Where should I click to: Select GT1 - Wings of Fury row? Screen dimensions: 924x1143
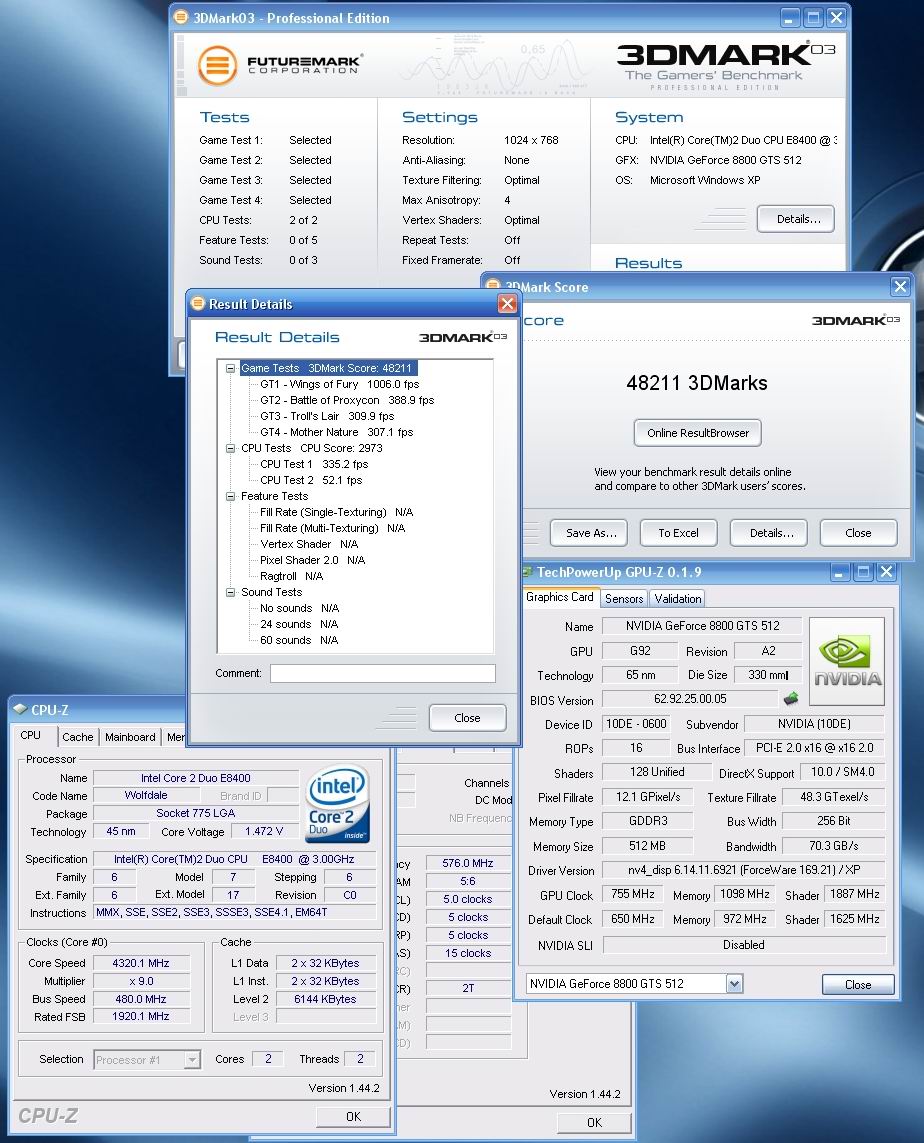(340, 384)
